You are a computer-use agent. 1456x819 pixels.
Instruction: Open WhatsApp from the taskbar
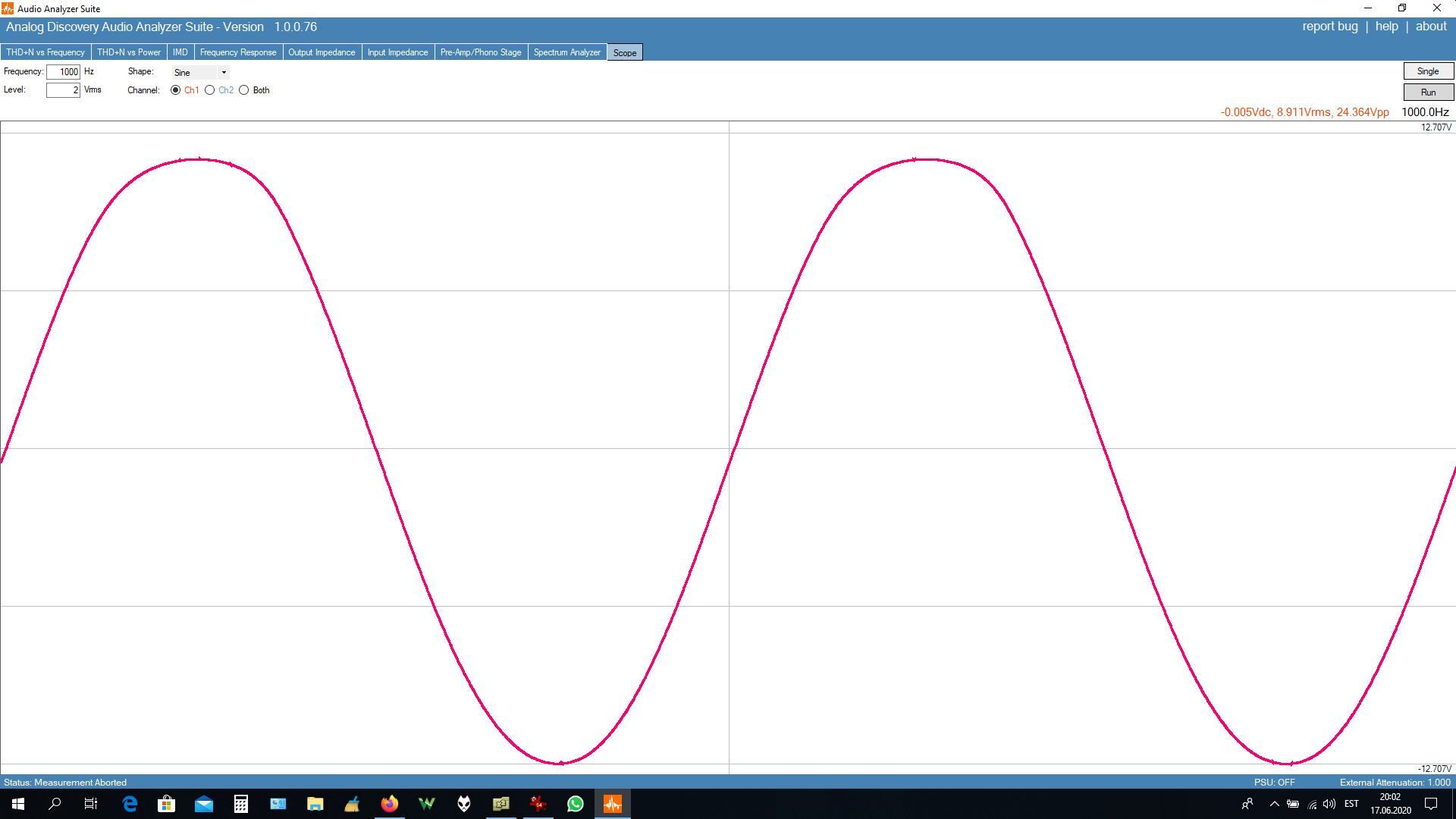pos(576,804)
